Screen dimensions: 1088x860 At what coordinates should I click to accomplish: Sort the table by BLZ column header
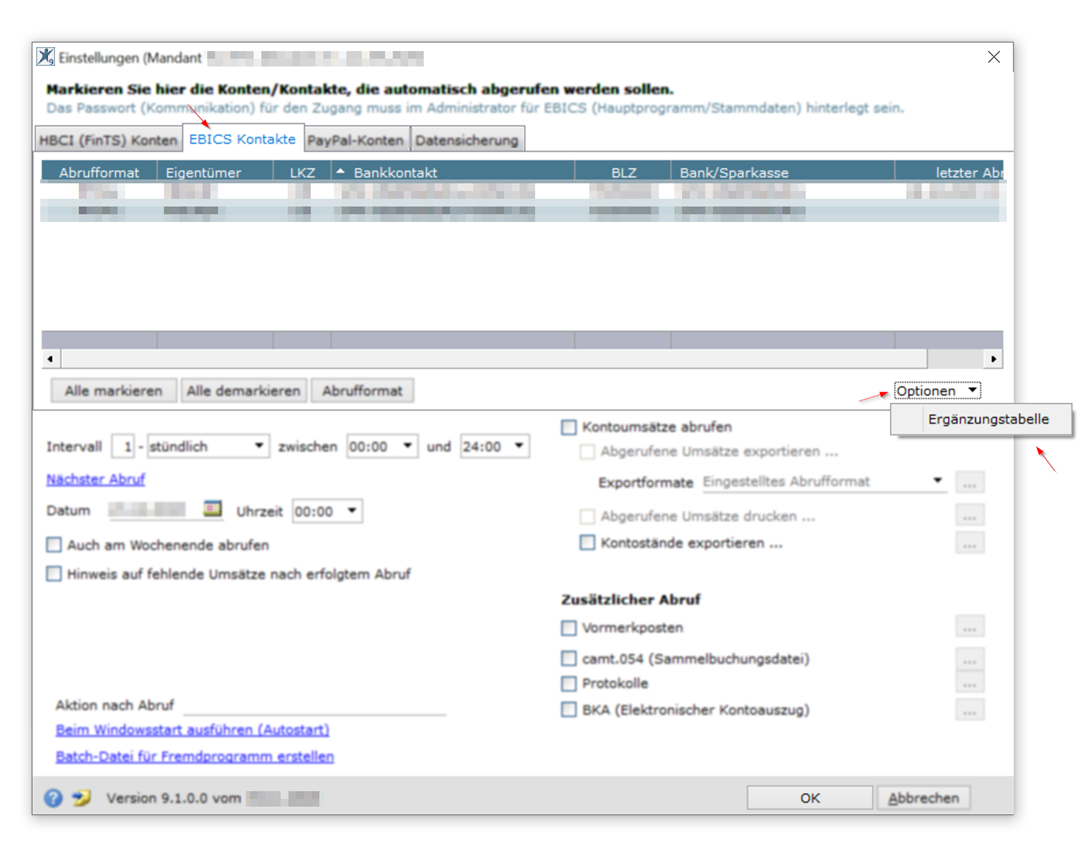tap(623, 172)
